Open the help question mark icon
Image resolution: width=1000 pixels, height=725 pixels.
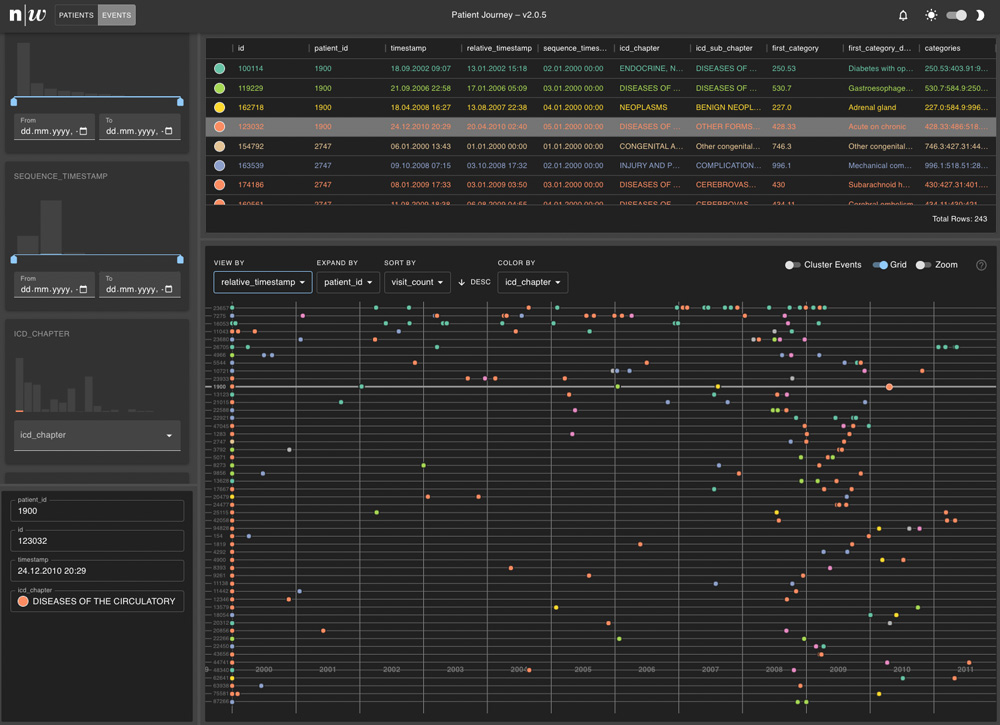coord(981,265)
